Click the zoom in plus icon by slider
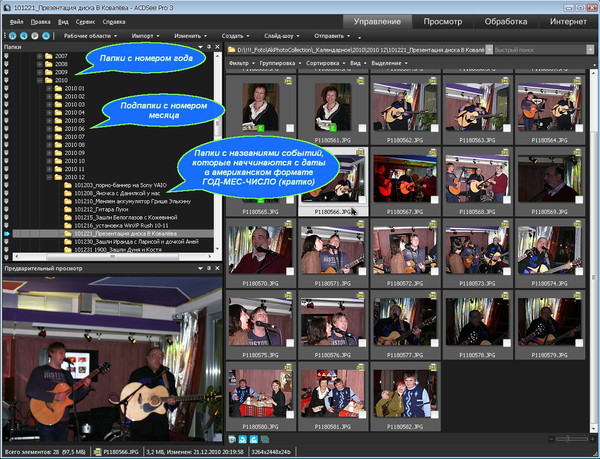This screenshot has width=600, height=459. pyautogui.click(x=593, y=439)
